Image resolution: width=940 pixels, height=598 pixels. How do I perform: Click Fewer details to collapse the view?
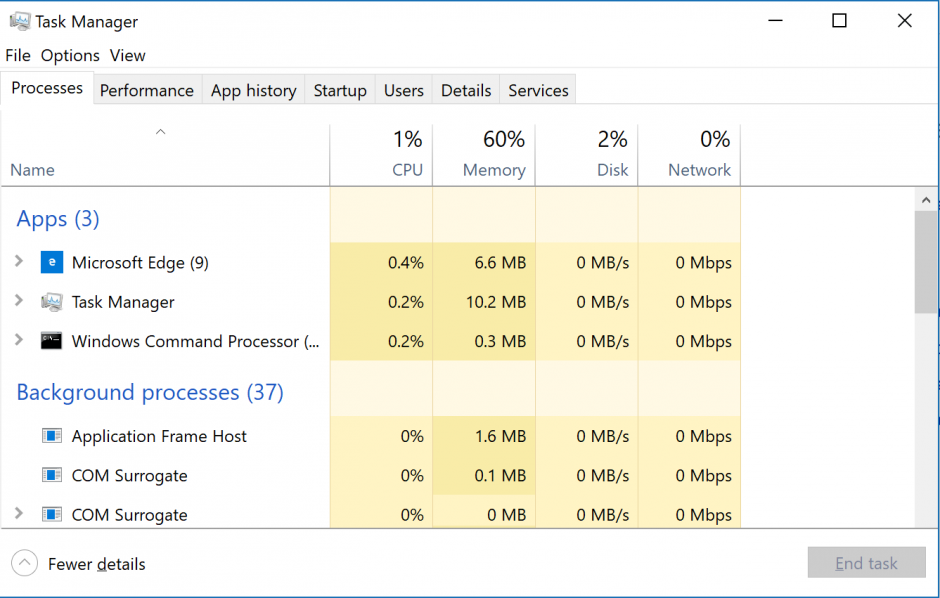click(95, 563)
